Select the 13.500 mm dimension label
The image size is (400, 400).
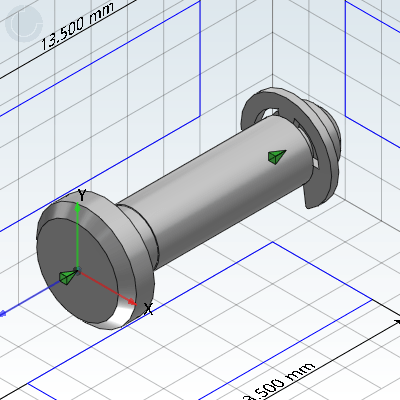click(x=77, y=26)
